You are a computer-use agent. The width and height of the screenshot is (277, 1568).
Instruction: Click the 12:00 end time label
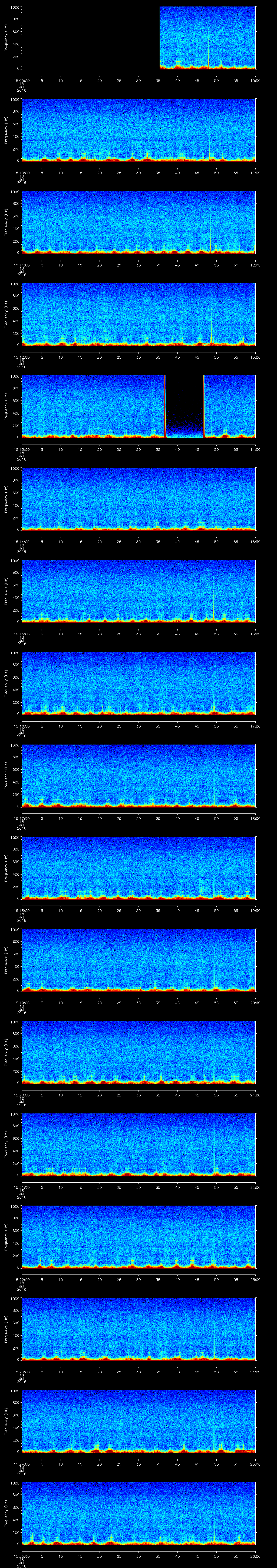point(255,265)
